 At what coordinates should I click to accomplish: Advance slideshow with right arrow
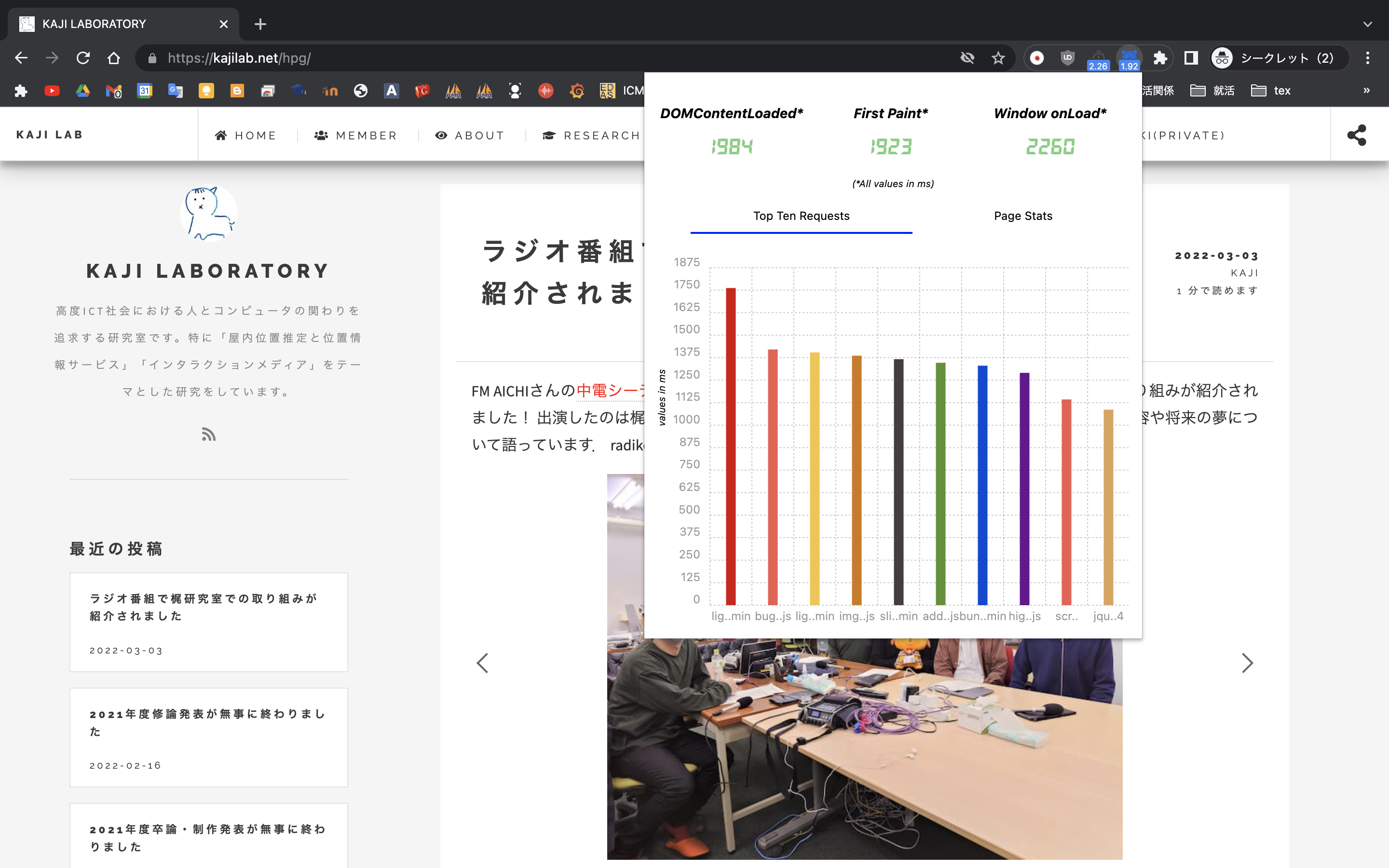tap(1247, 663)
